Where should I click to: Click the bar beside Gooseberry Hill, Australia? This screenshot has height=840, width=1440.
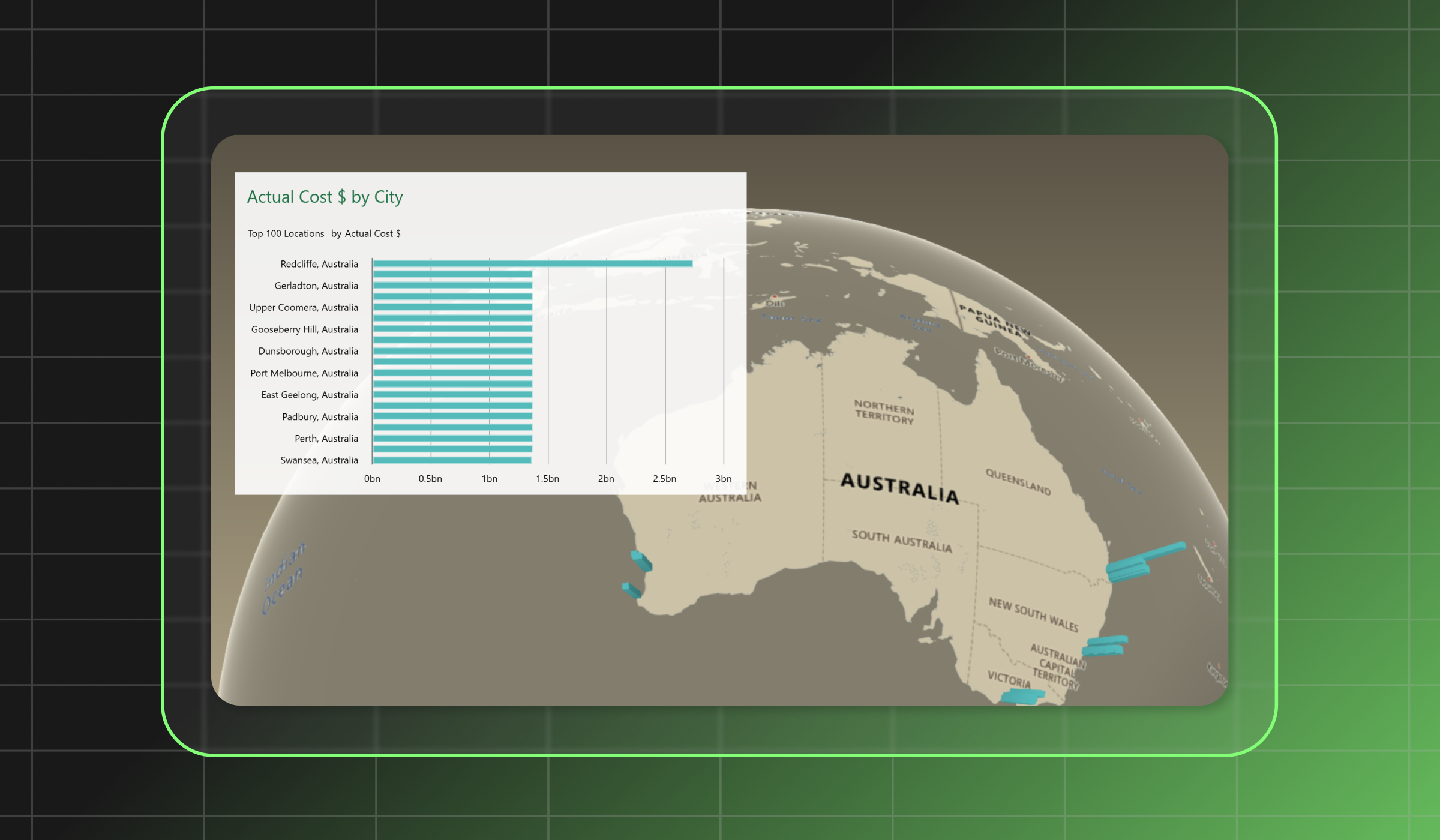coord(452,329)
